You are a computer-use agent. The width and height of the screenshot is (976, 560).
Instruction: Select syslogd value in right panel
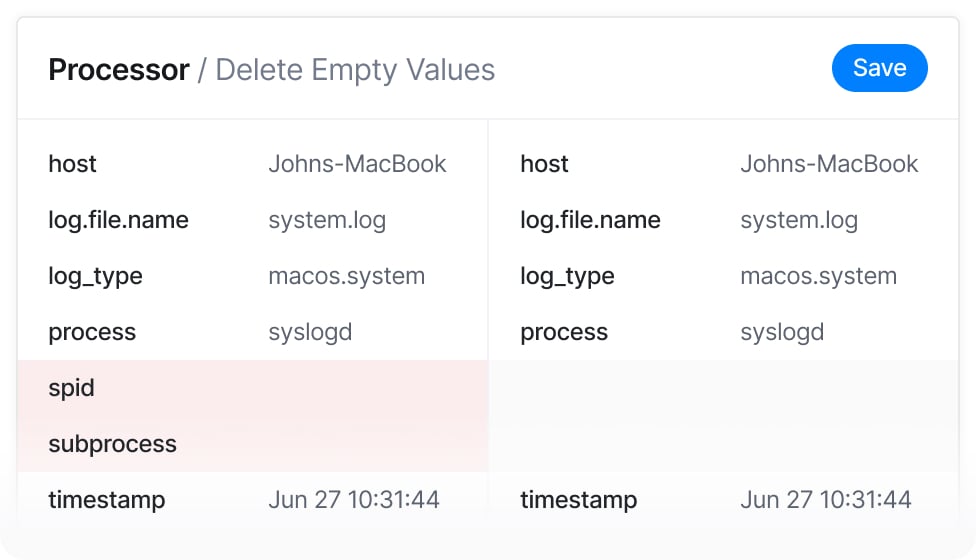pos(782,332)
